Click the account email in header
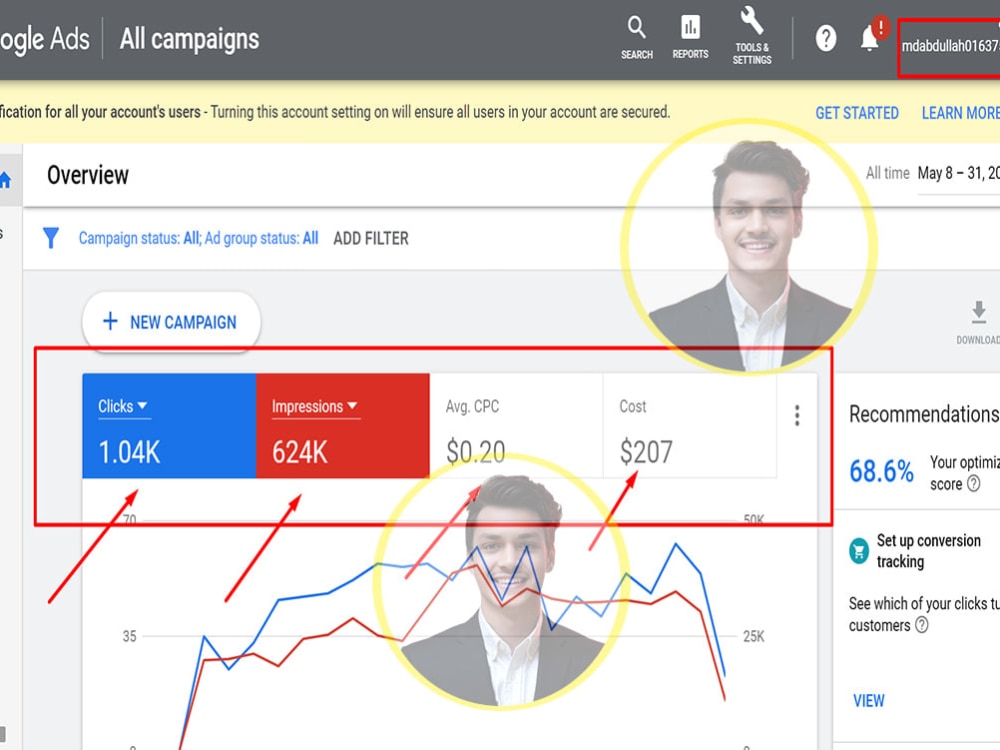The image size is (1000, 750). click(950, 46)
